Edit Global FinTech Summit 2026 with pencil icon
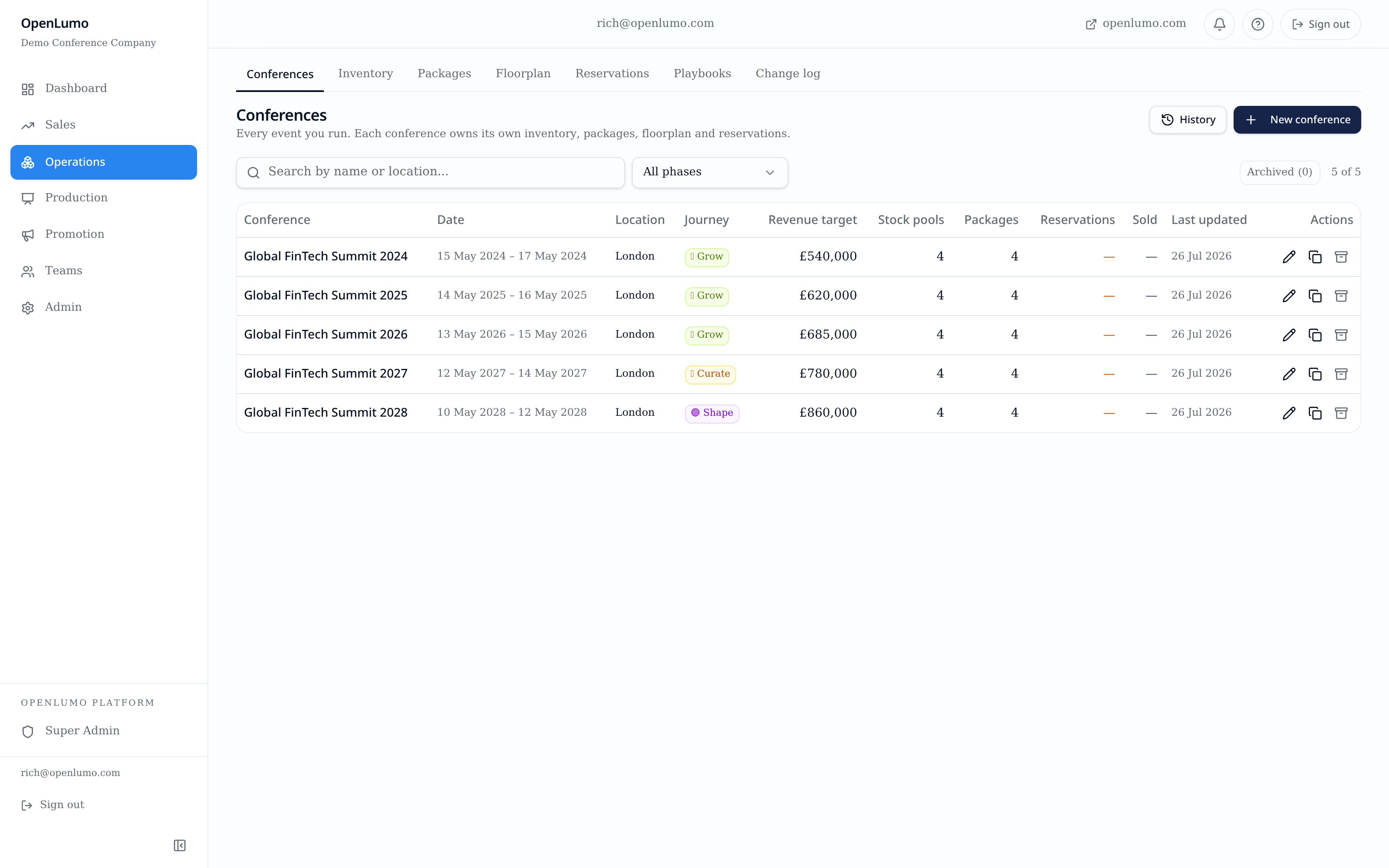 coord(1289,335)
